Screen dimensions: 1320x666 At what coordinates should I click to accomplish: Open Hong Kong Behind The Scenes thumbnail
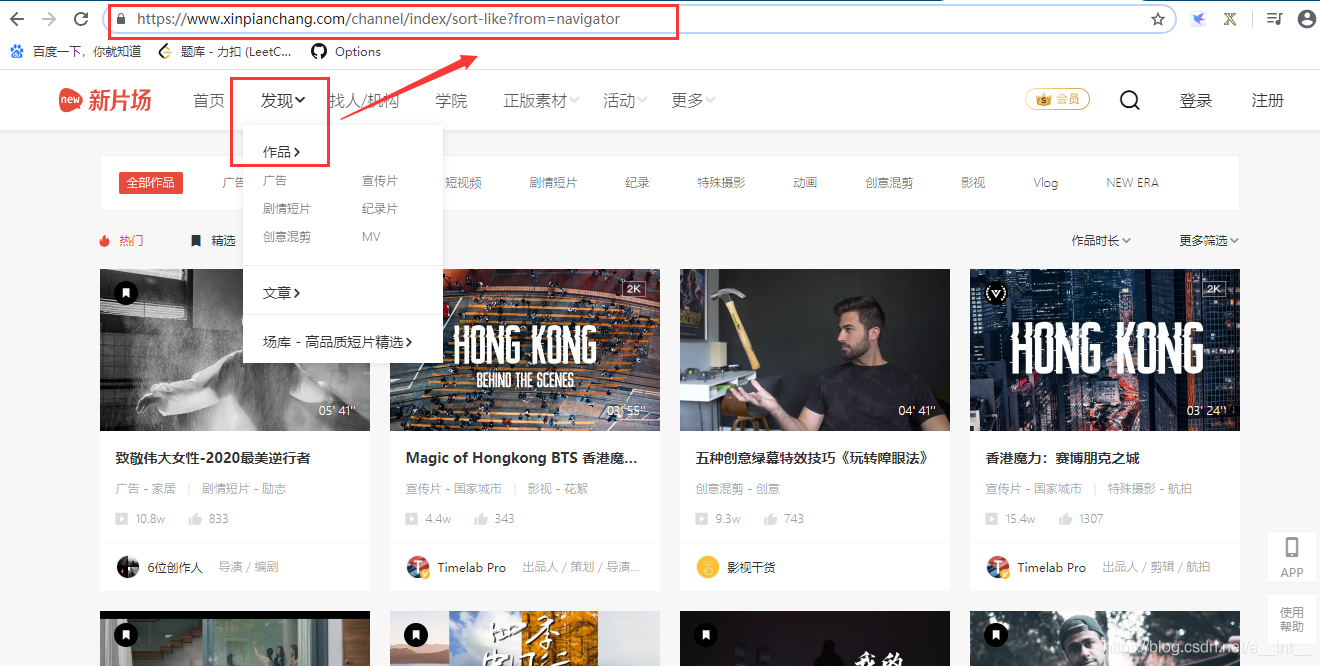coord(525,350)
